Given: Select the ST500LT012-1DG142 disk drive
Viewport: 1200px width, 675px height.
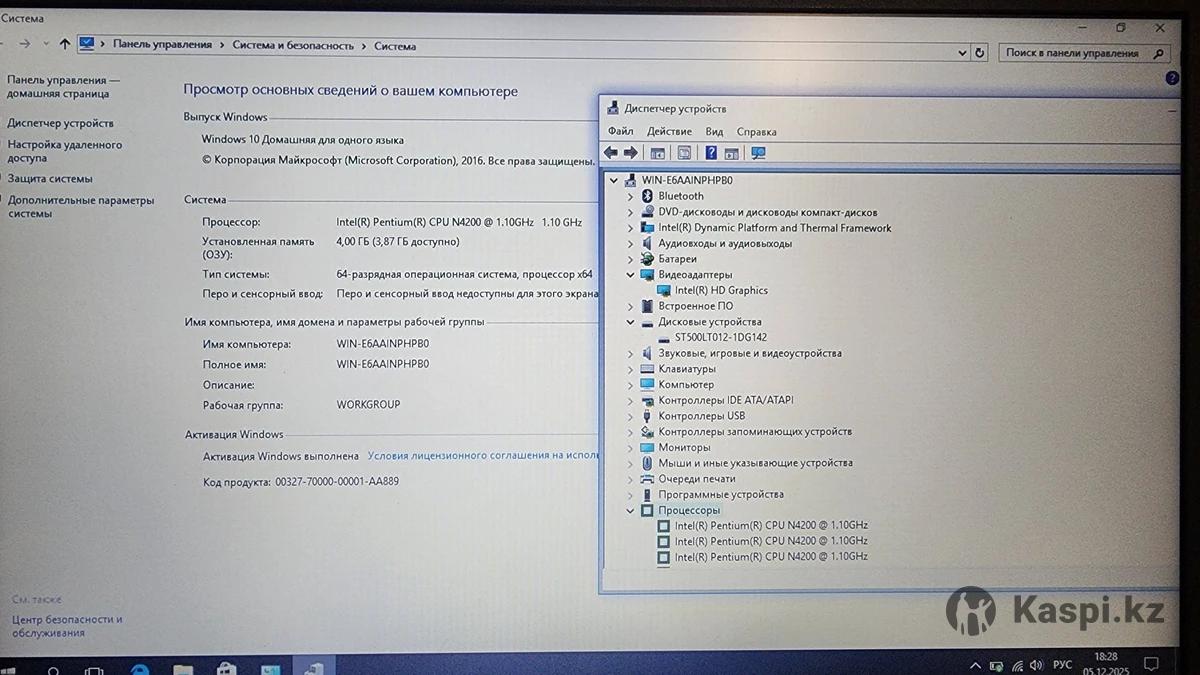Looking at the screenshot, I should (x=720, y=337).
